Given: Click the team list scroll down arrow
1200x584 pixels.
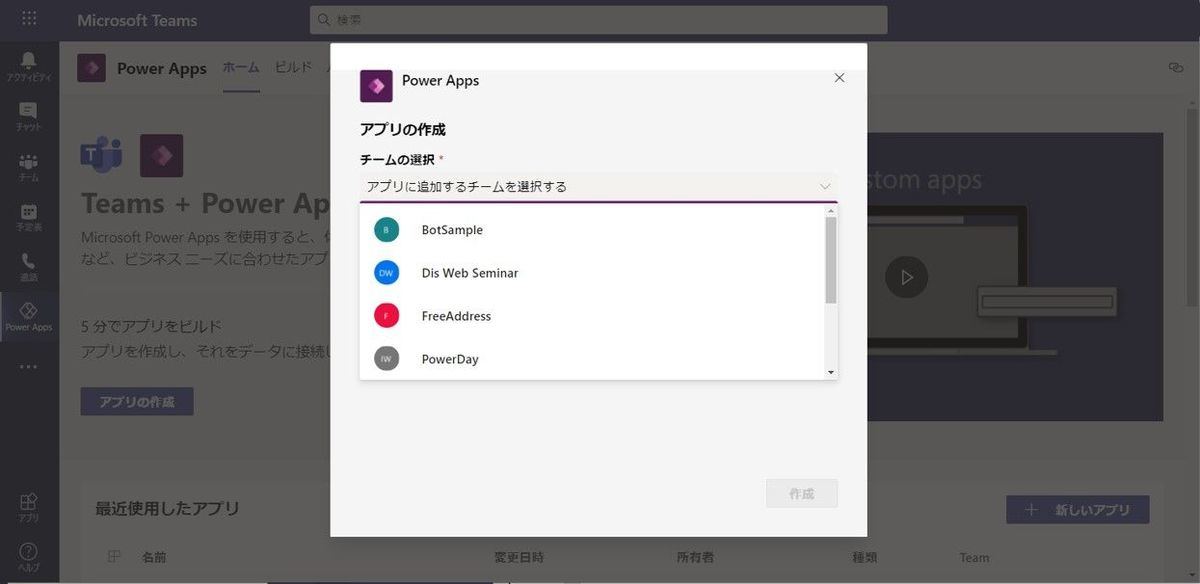Looking at the screenshot, I should tap(831, 372).
